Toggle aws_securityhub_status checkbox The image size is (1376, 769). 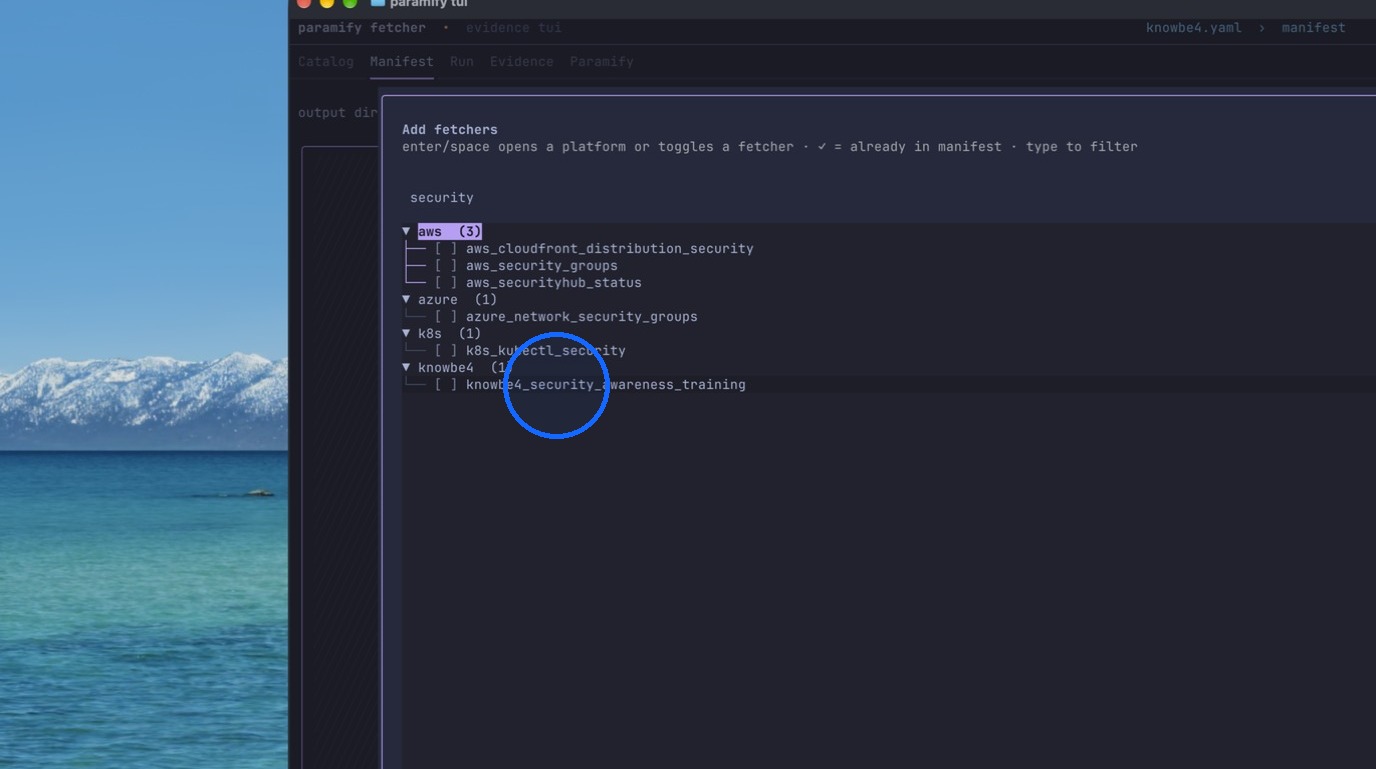446,283
